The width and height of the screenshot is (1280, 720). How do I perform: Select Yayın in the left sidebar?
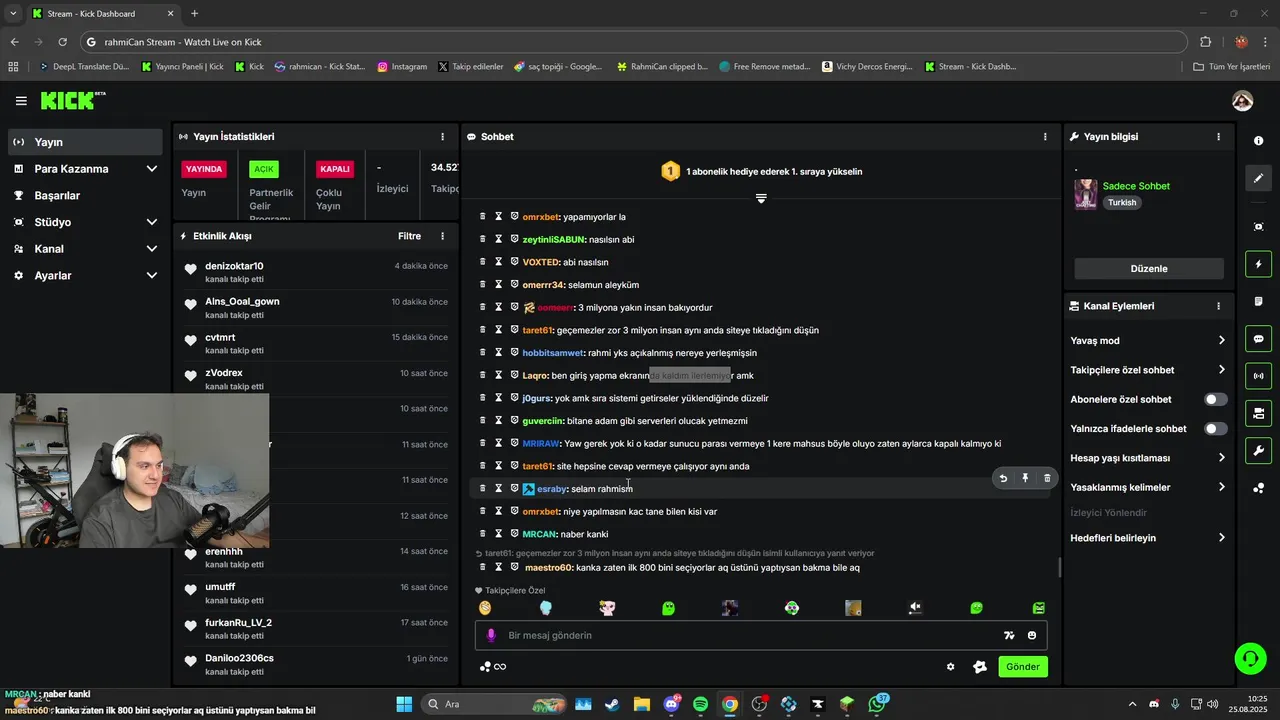coord(84,142)
